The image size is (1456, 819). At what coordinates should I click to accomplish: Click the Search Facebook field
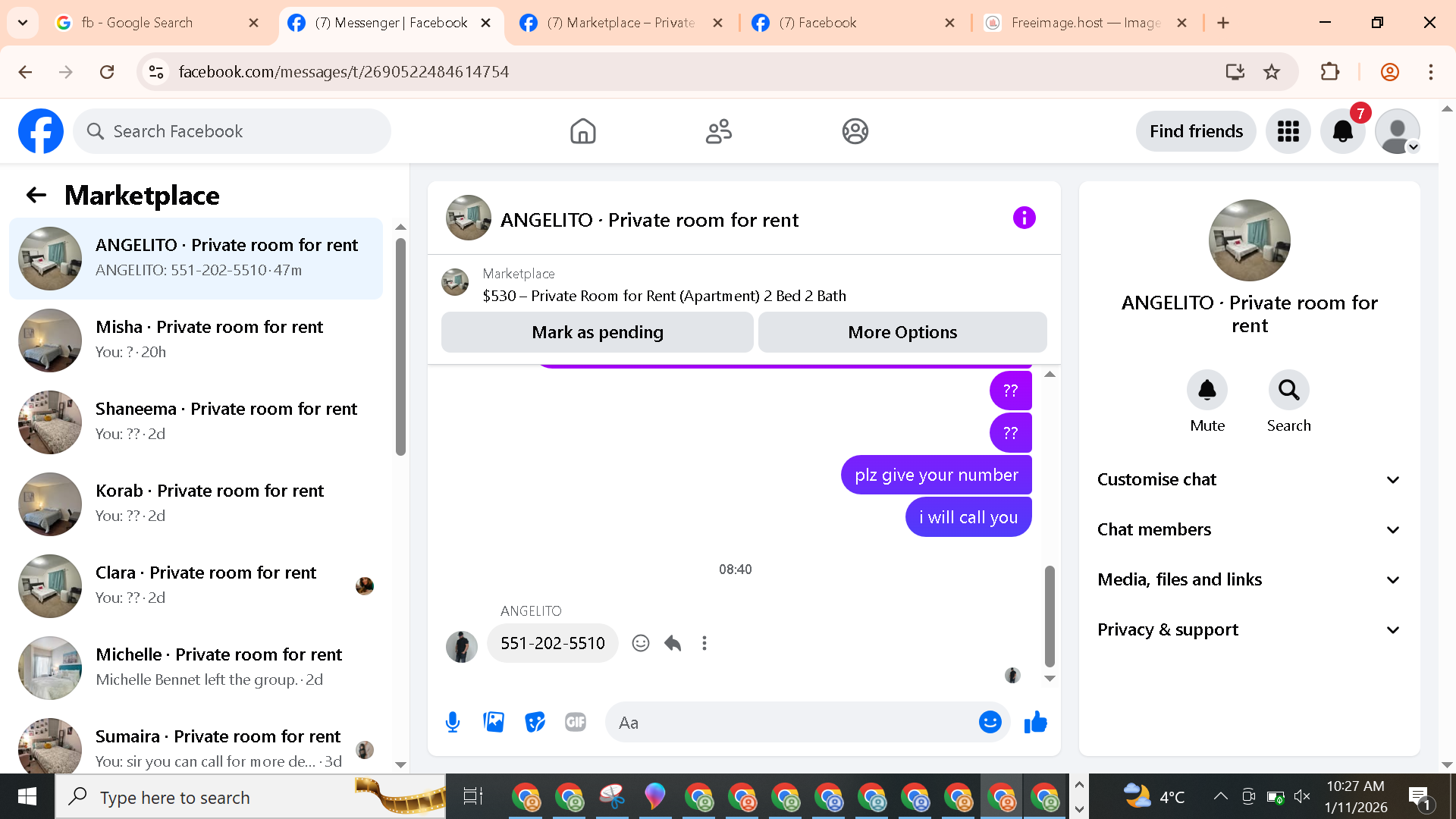tap(232, 131)
